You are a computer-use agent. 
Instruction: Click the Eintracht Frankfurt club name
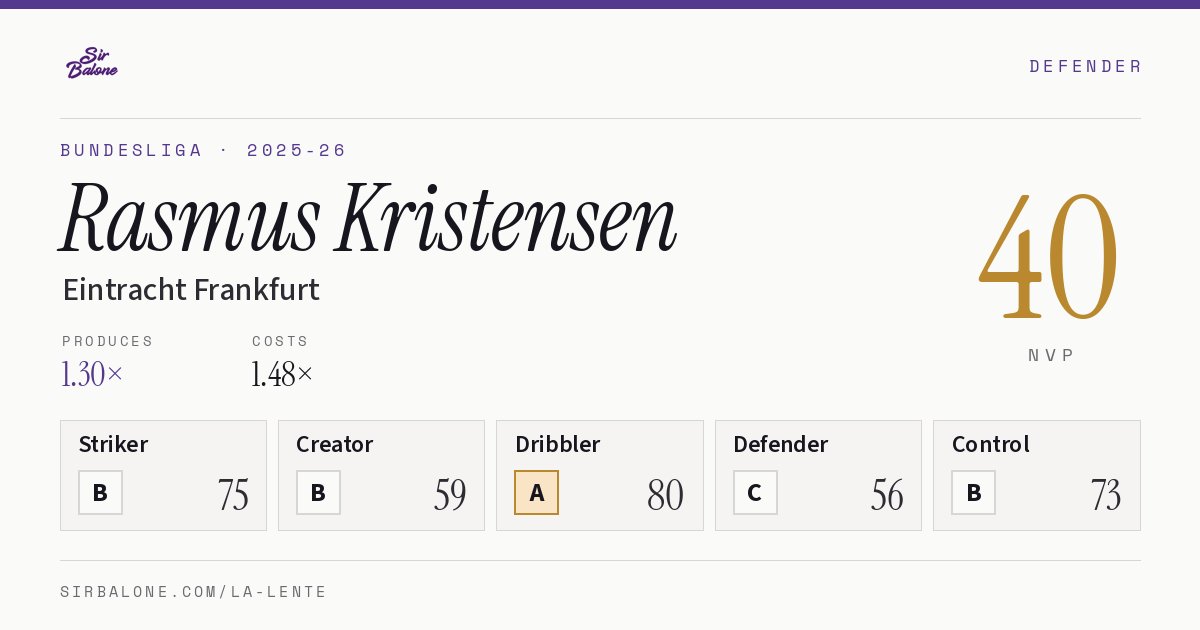click(x=191, y=290)
